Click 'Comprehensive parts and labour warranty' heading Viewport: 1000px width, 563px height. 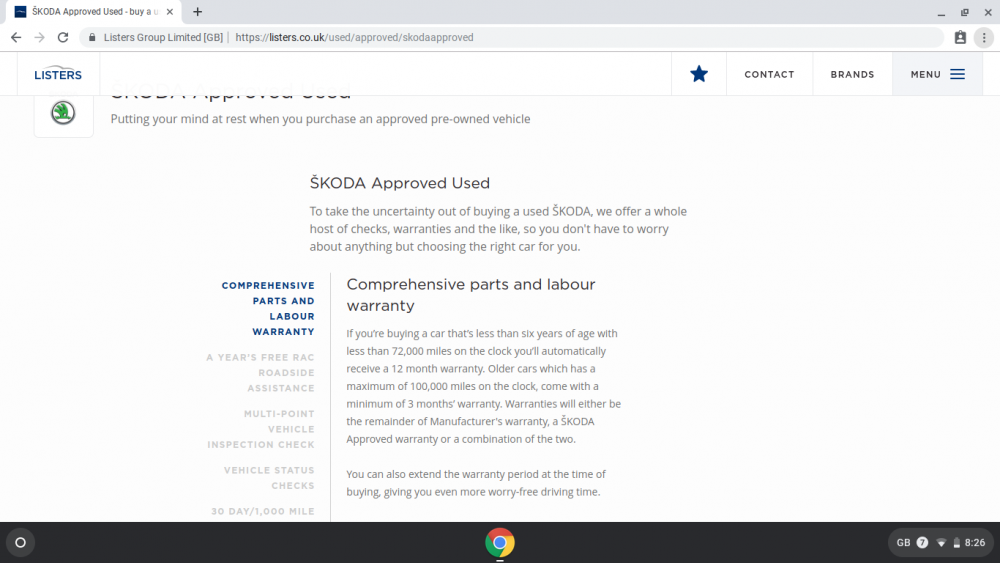coord(471,295)
